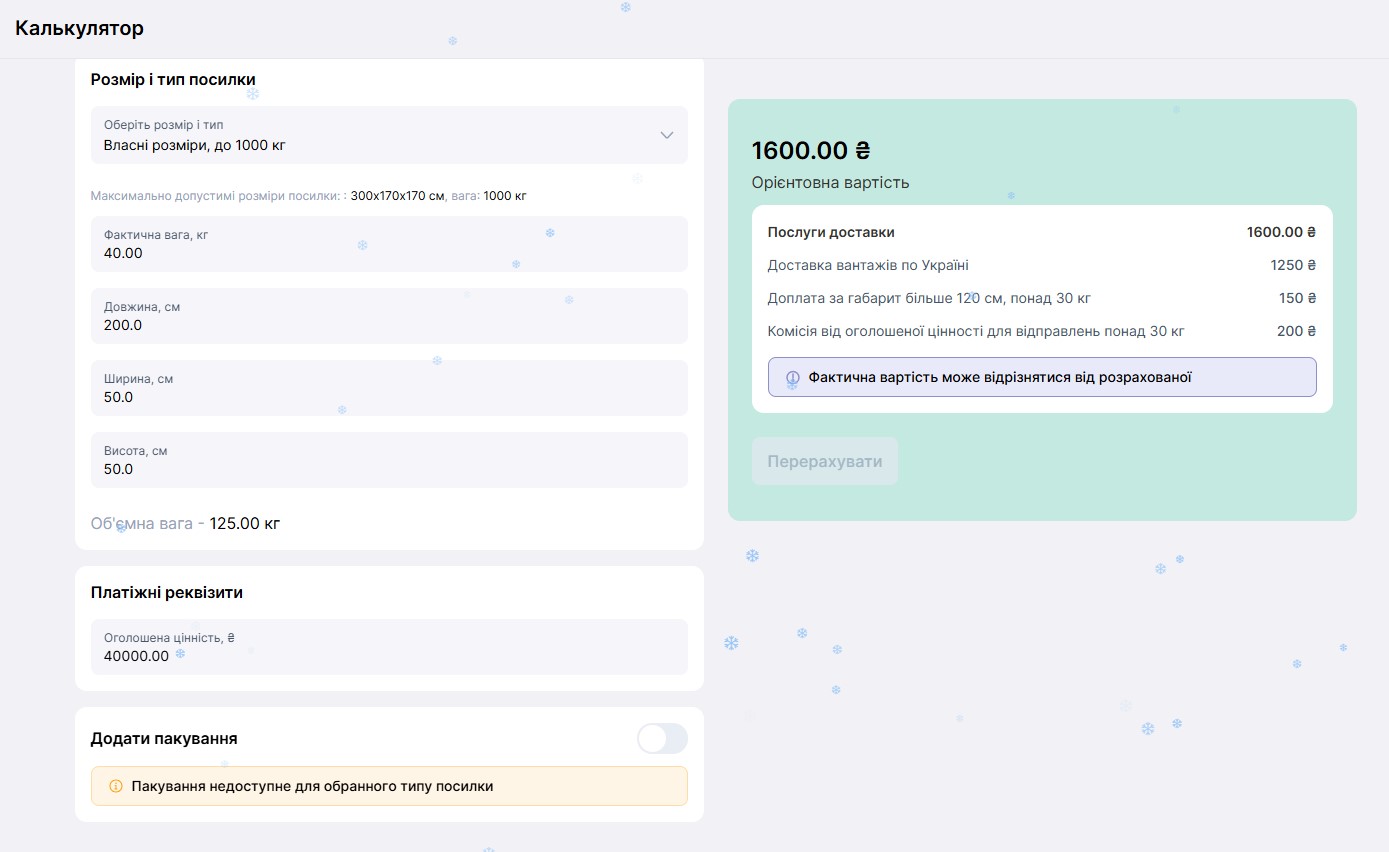Click the 'Комісія від оголошеної цінності' line
This screenshot has height=852, width=1389.
pos(975,331)
